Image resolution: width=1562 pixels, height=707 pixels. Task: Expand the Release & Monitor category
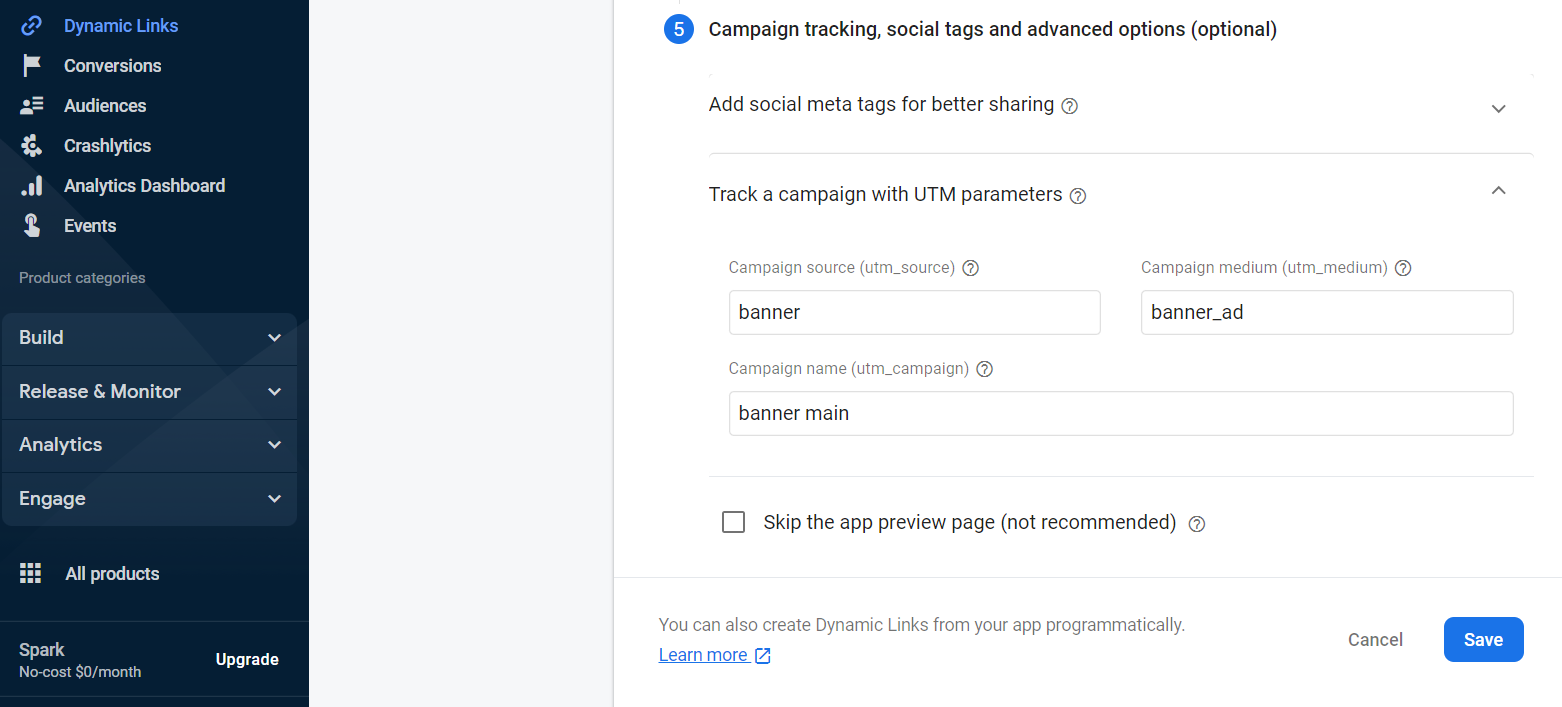149,392
